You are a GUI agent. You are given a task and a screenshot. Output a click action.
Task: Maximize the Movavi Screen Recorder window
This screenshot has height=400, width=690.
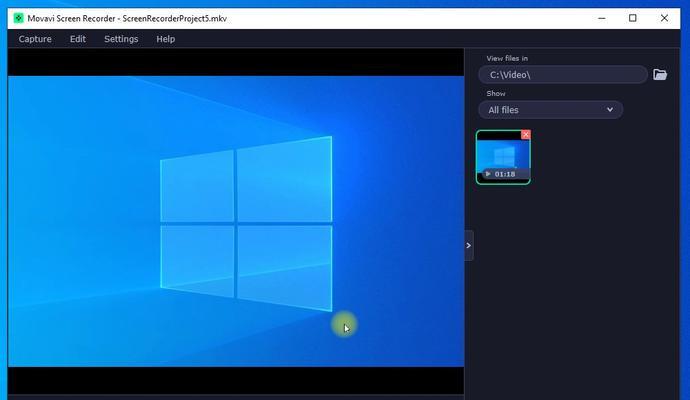pyautogui.click(x=632, y=18)
